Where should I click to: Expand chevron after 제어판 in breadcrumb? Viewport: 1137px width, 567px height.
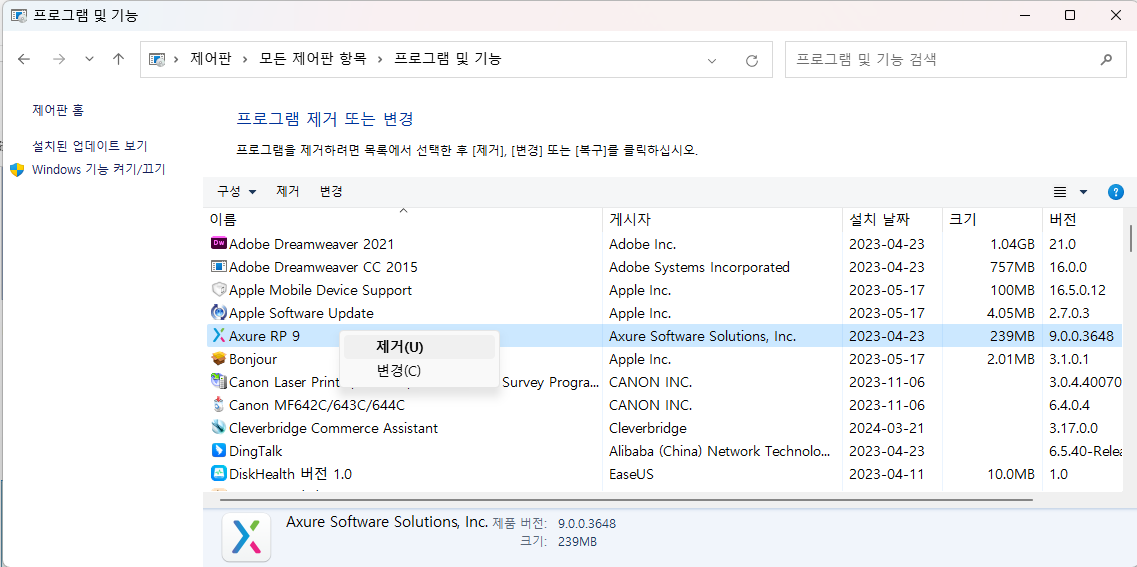[x=246, y=59]
